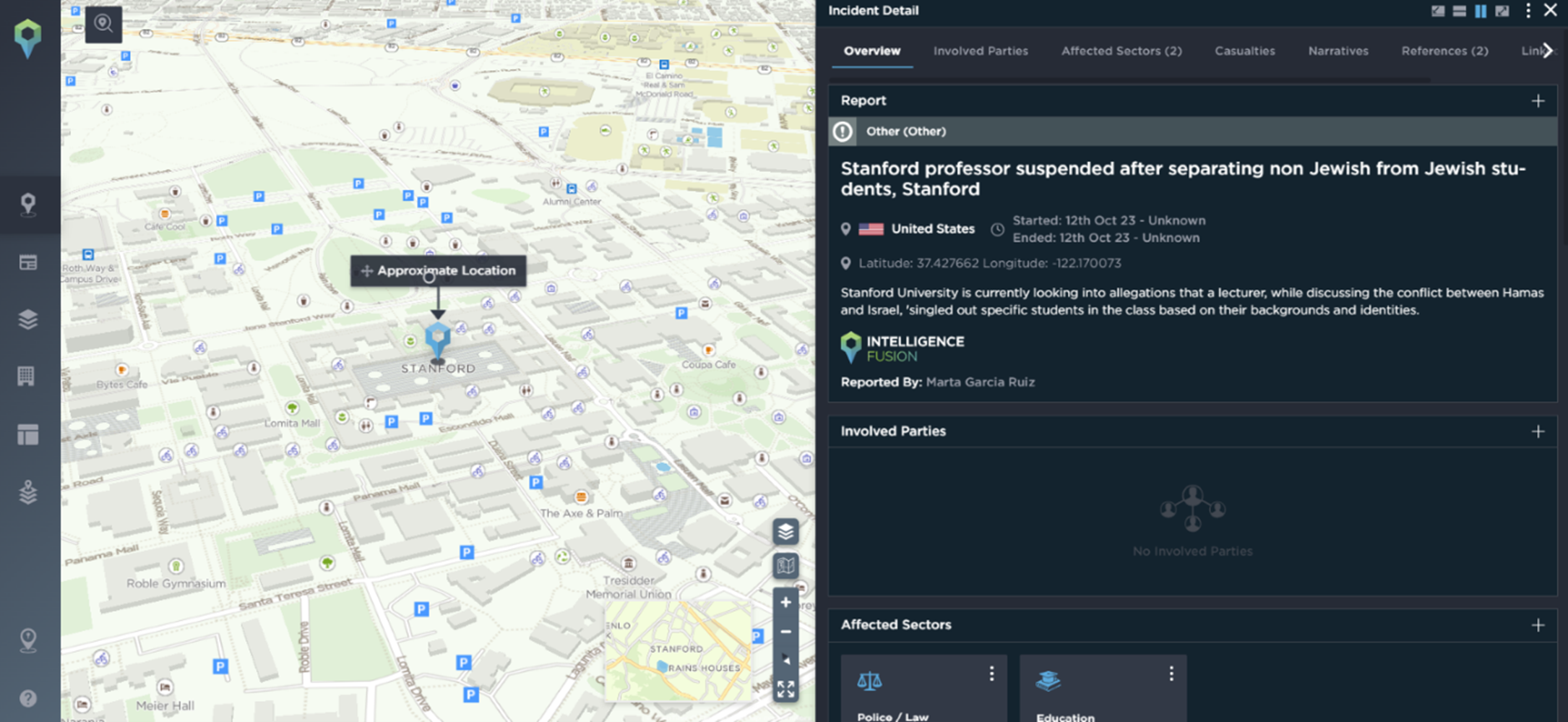The image size is (1568, 722).
Task: Open the Affected Sectors (2) tab
Action: [1121, 51]
